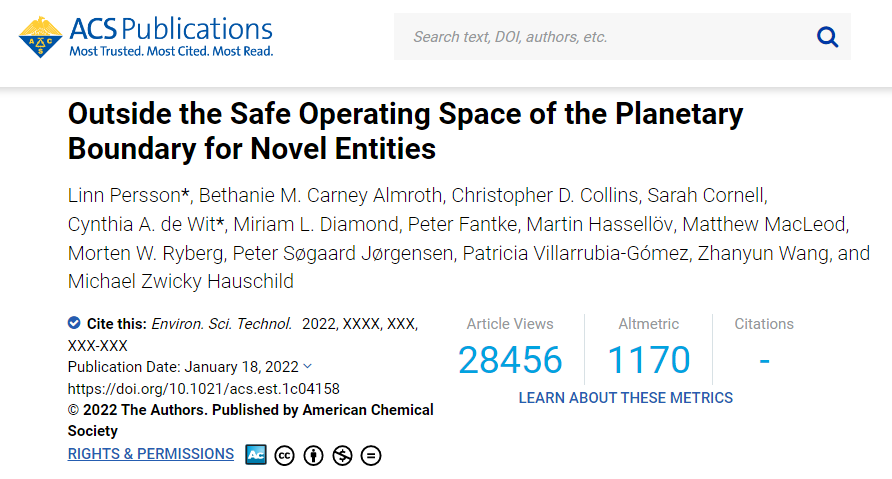Image resolution: width=892 pixels, height=479 pixels.
Task: Click the Article Views count 28456
Action: pos(510,360)
